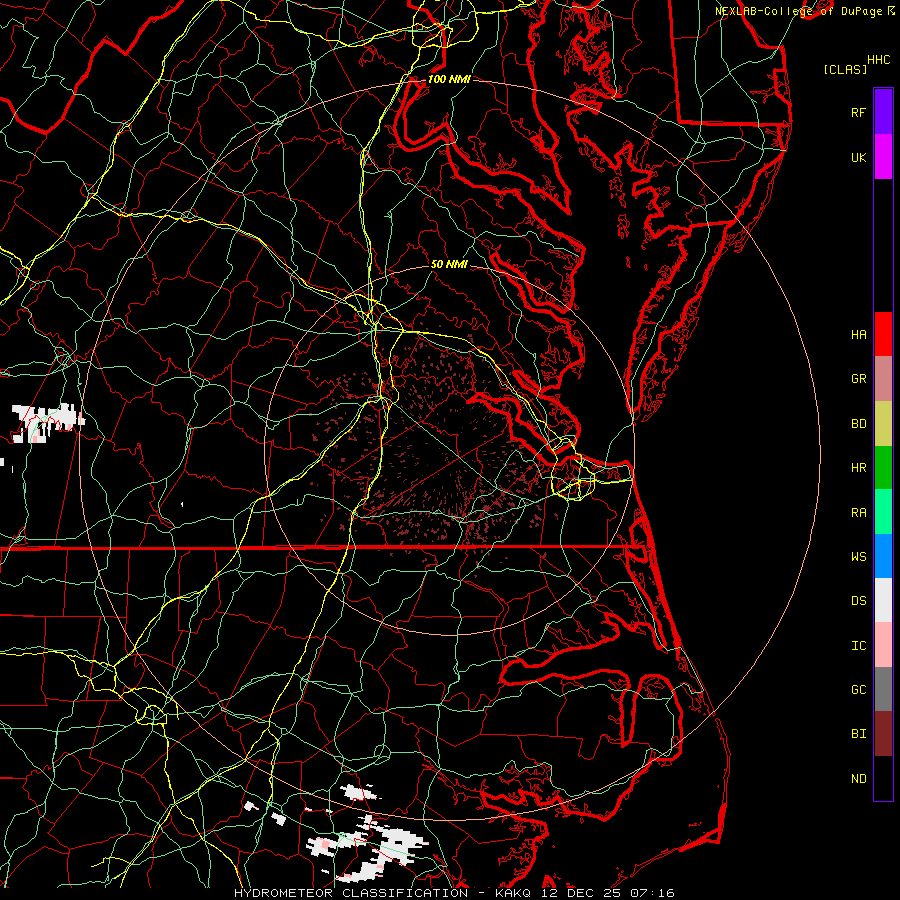Click the BI legend label
Viewport: 900px width, 900px height.
[x=858, y=734]
